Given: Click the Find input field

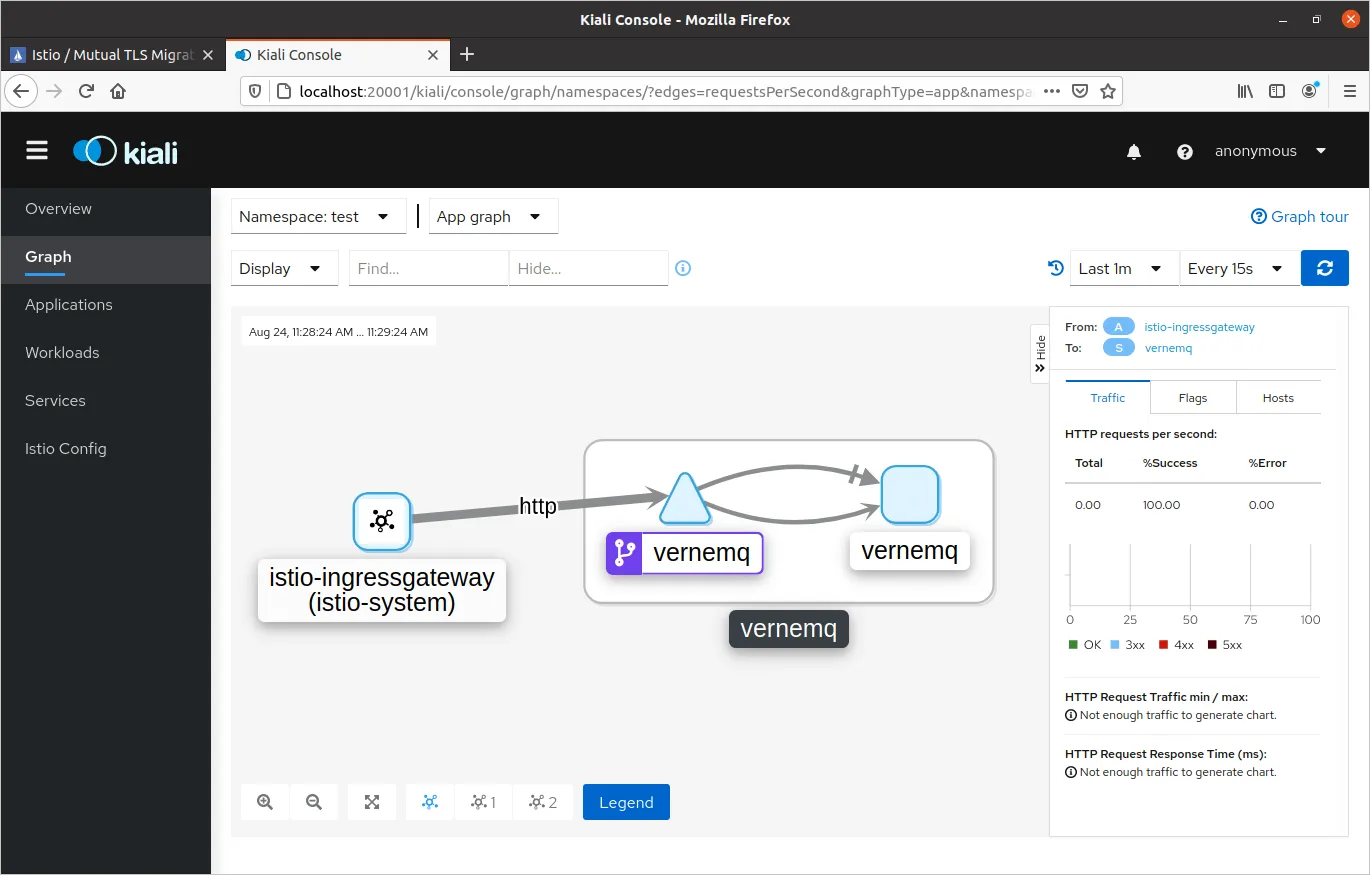Looking at the screenshot, I should pyautogui.click(x=429, y=268).
